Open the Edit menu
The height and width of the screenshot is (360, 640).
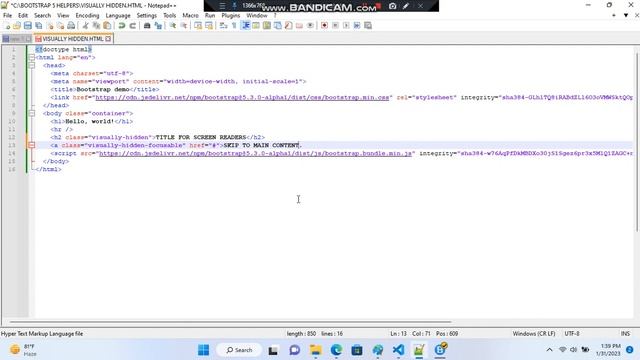point(23,16)
